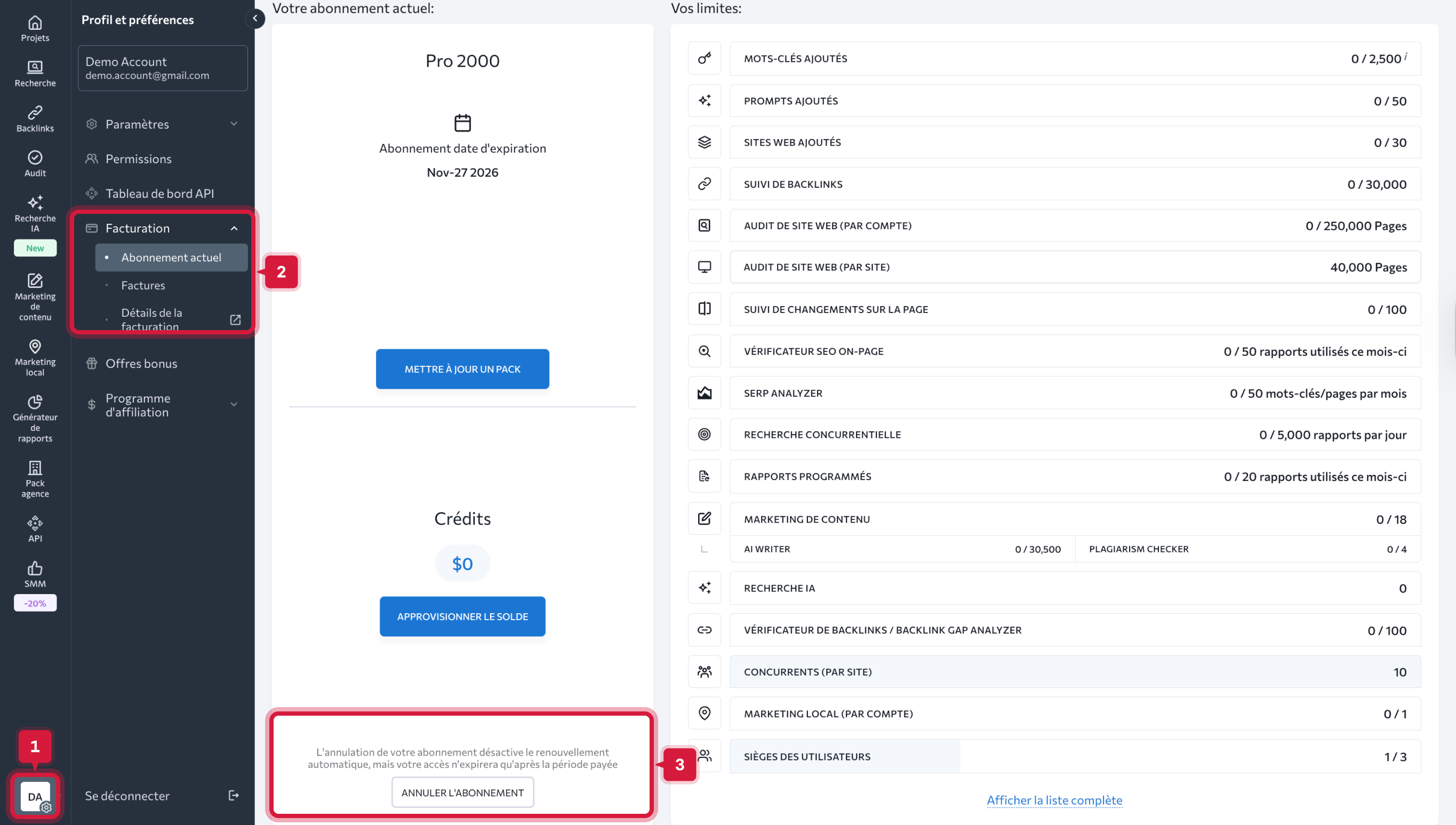This screenshot has height=825, width=1456.
Task: Open the Permissions menu item
Action: coord(139,159)
